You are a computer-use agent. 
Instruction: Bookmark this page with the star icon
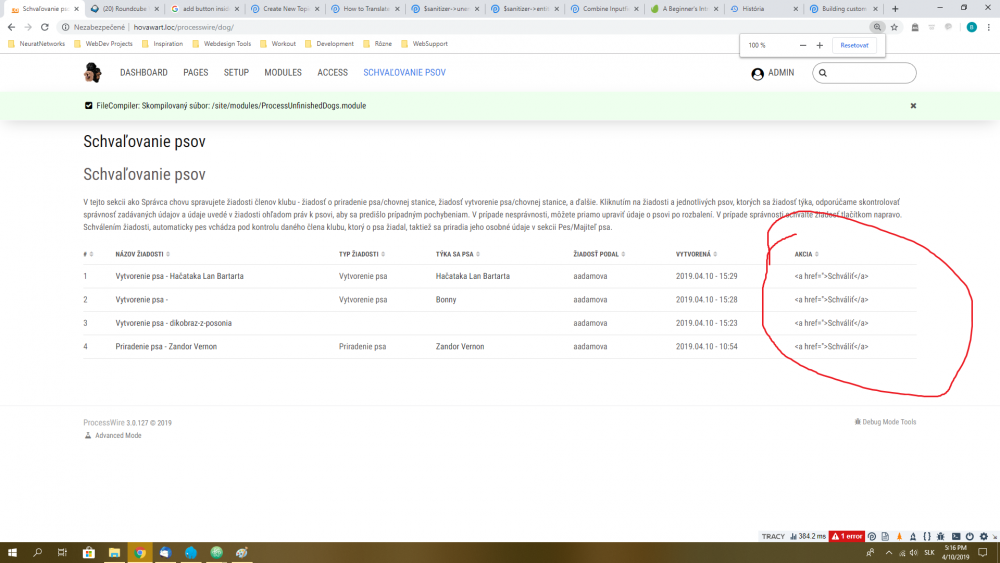(894, 27)
